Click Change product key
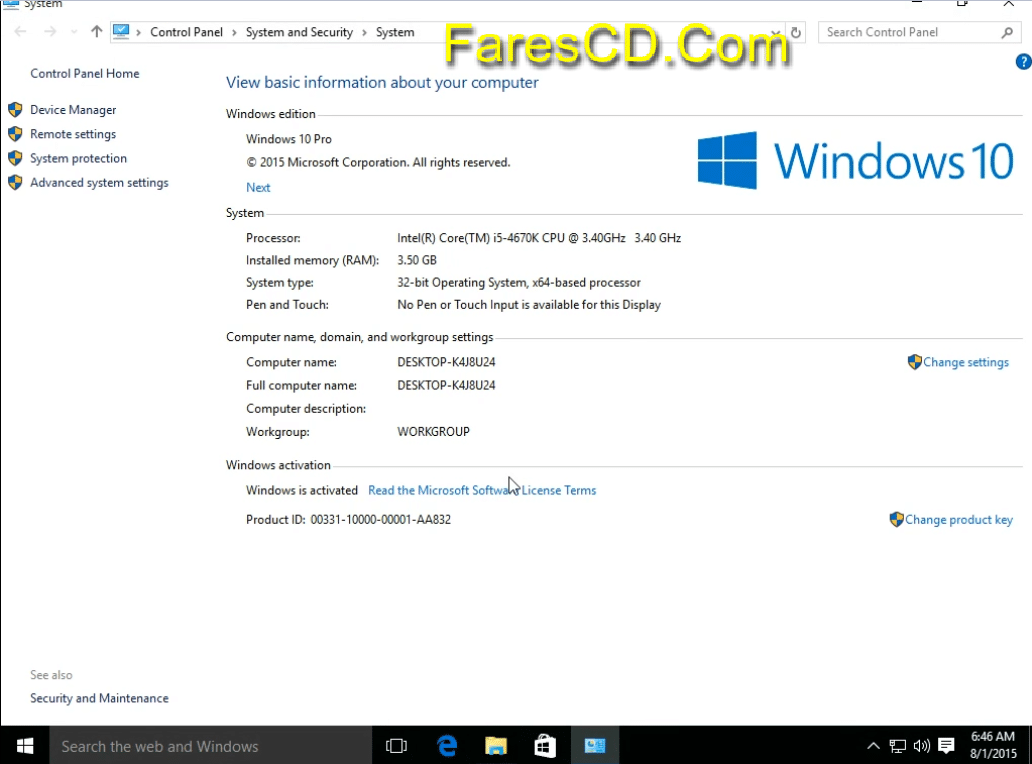1032x764 pixels. coord(959,520)
